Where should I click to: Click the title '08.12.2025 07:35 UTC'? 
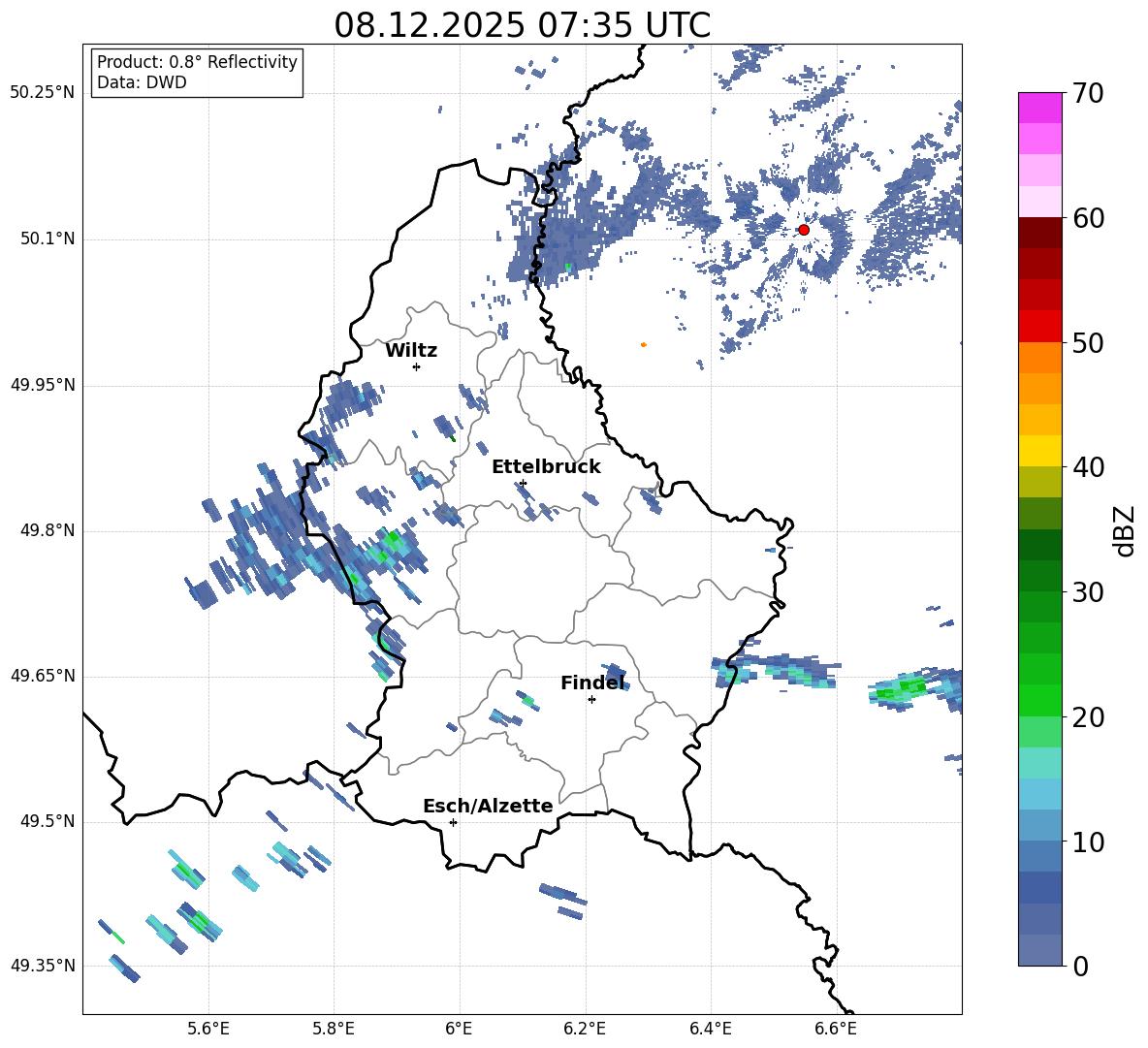click(x=522, y=25)
